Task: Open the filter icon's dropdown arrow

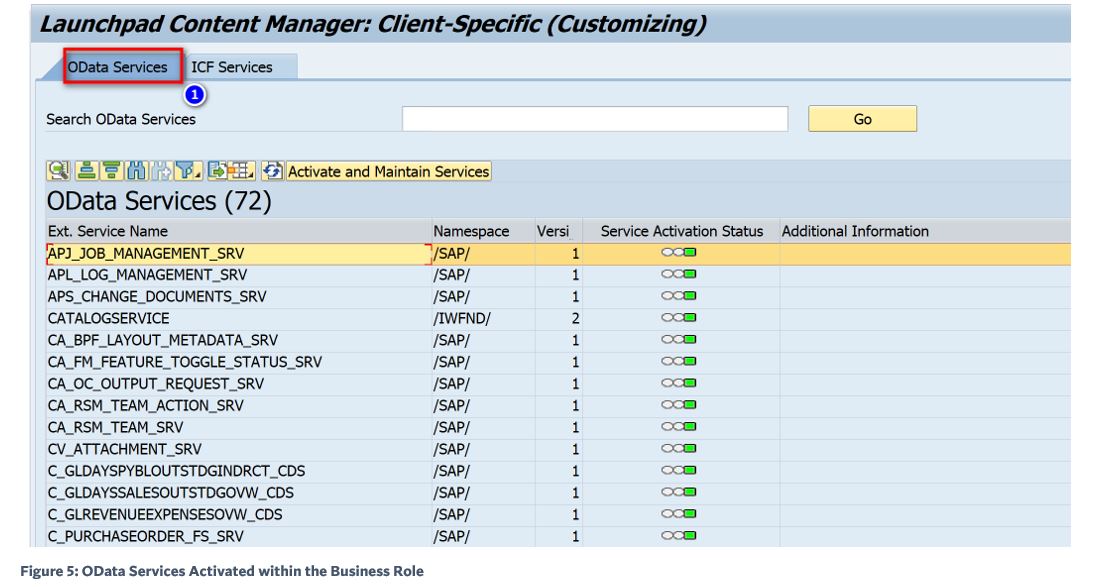Action: point(197,174)
